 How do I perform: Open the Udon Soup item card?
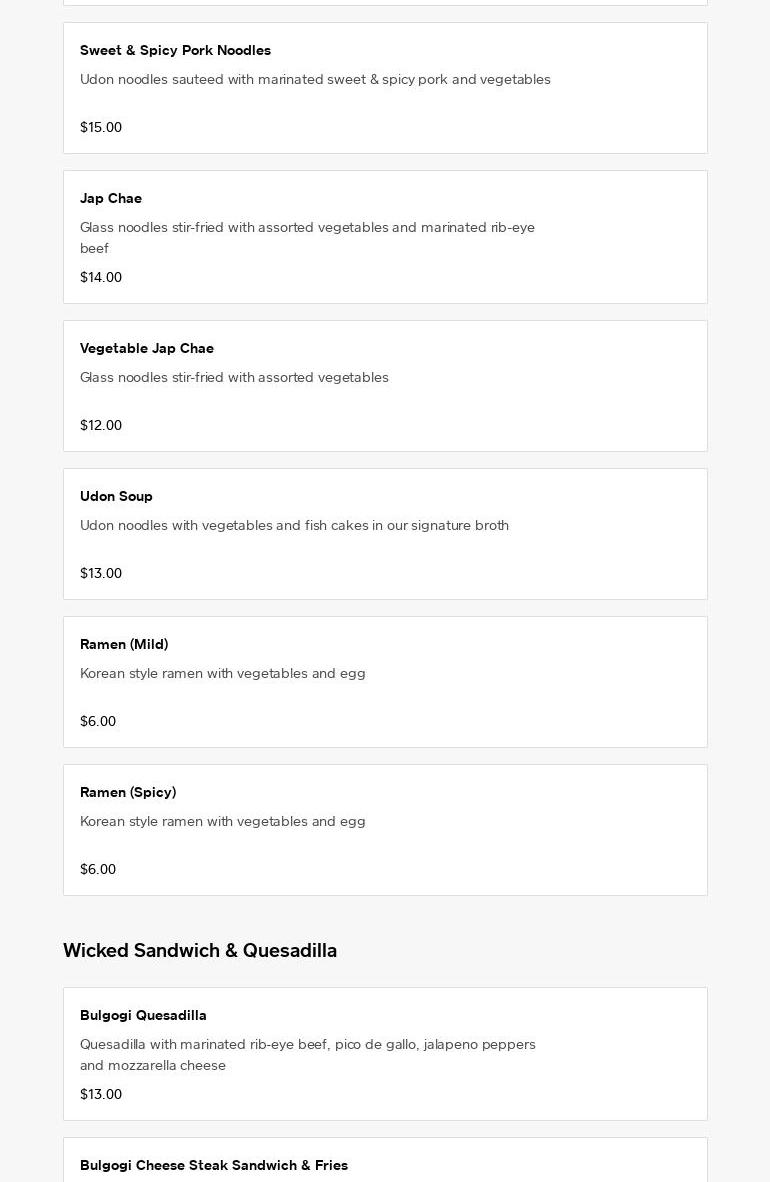pos(385,534)
